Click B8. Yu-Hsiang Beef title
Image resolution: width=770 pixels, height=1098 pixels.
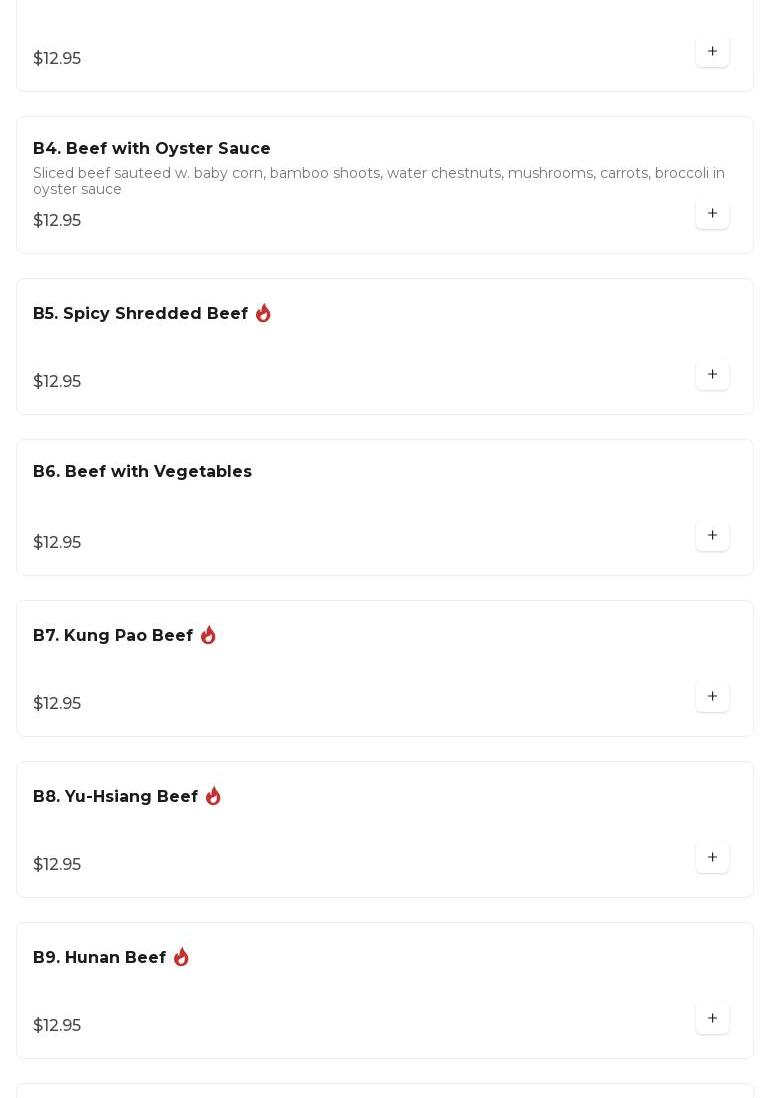click(x=115, y=797)
